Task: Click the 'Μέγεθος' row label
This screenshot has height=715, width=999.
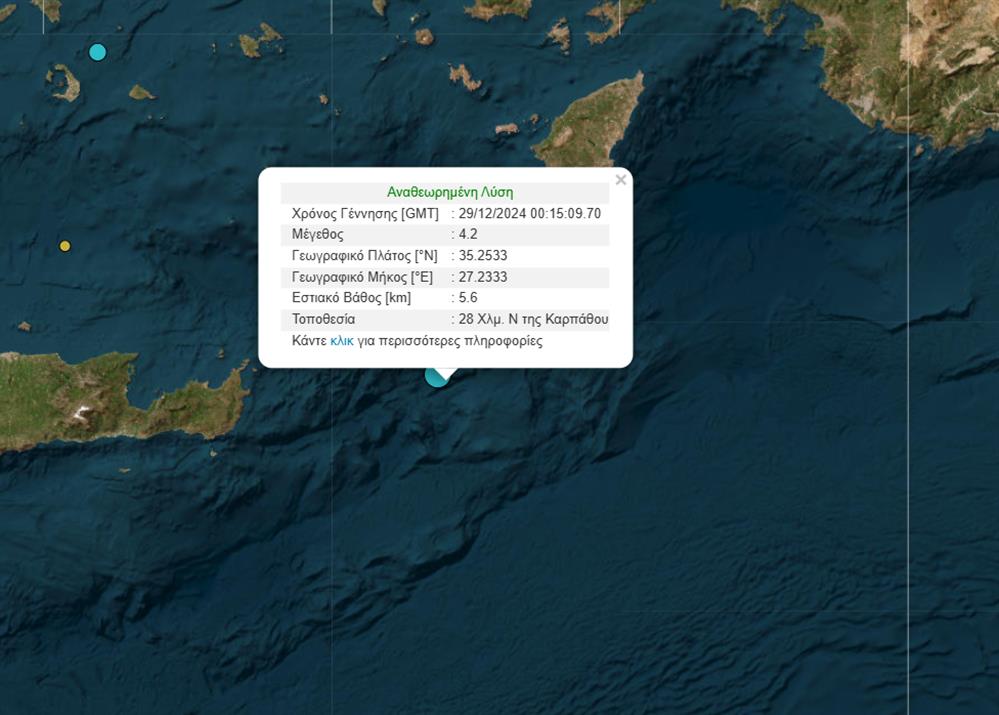Action: 317,235
